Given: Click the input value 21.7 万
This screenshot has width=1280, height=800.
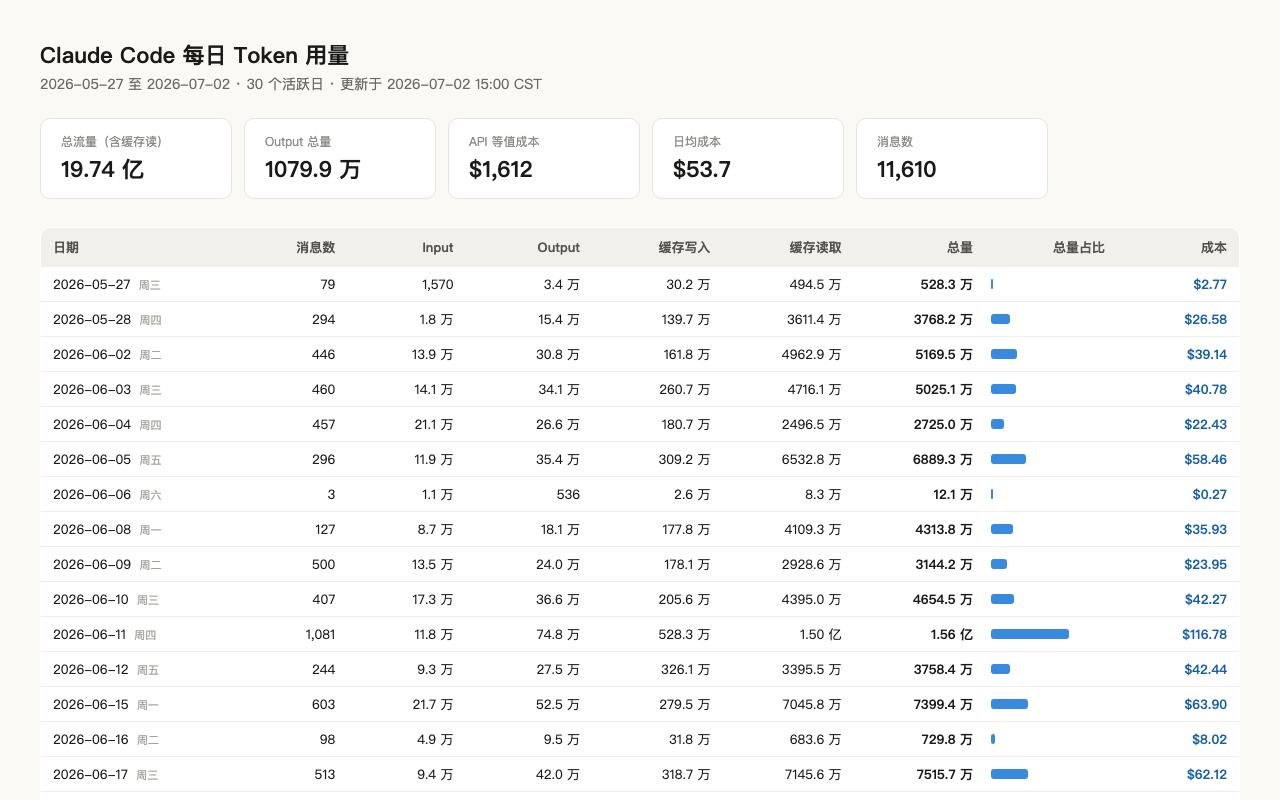Looking at the screenshot, I should (434, 704).
